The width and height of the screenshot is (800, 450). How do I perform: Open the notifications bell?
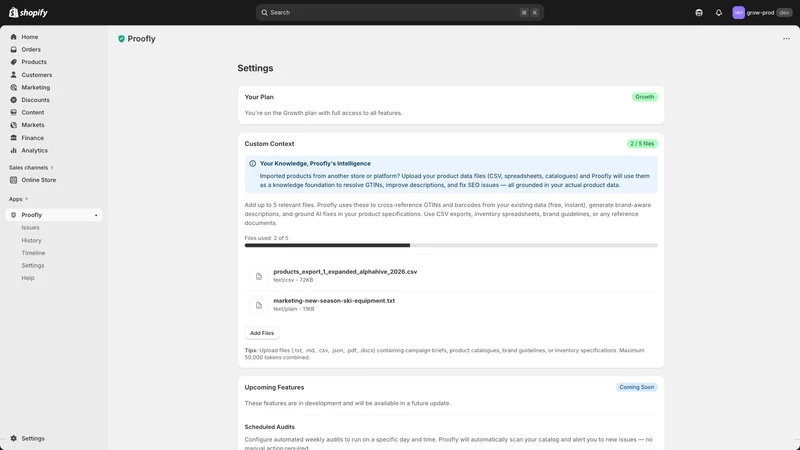(718, 13)
